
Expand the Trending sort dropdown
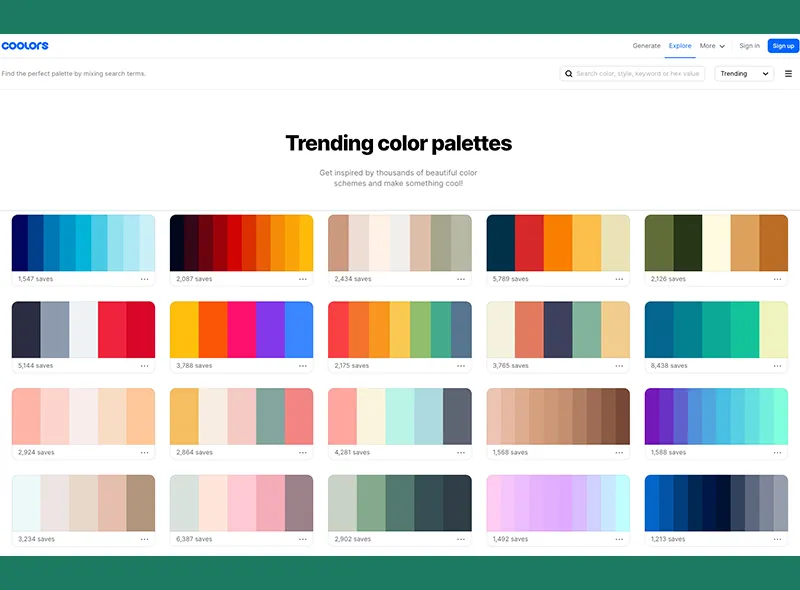pos(746,74)
